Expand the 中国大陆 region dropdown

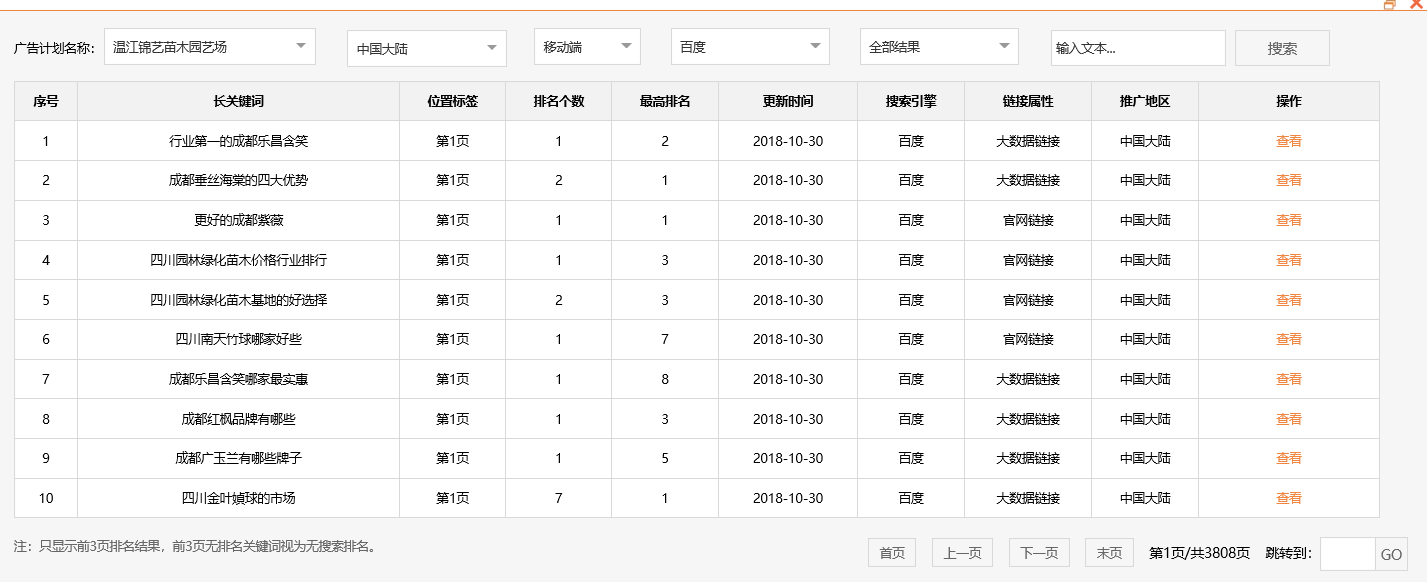click(x=425, y=46)
